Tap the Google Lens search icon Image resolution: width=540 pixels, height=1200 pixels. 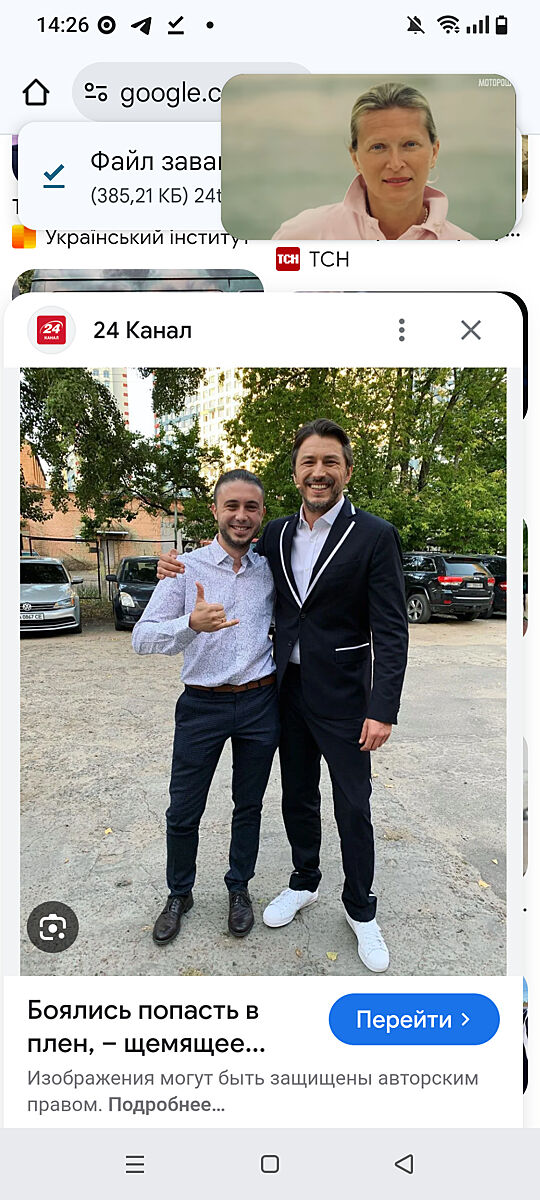pyautogui.click(x=52, y=927)
